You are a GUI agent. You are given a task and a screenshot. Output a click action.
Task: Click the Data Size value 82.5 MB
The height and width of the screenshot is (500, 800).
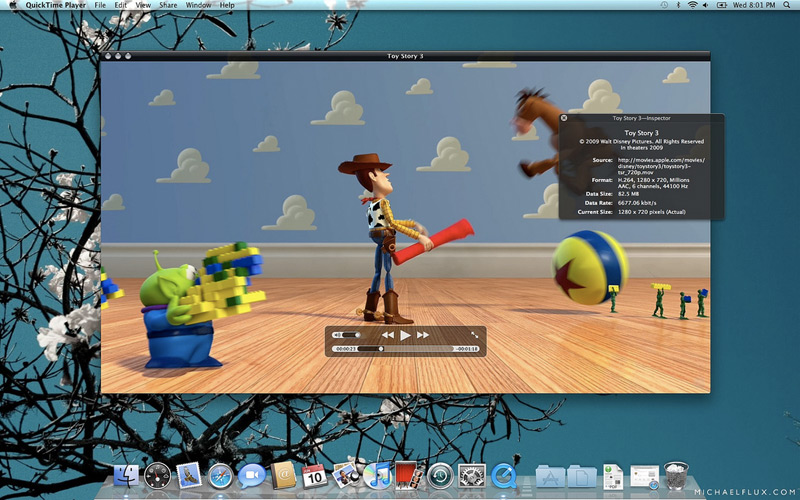[x=628, y=194]
